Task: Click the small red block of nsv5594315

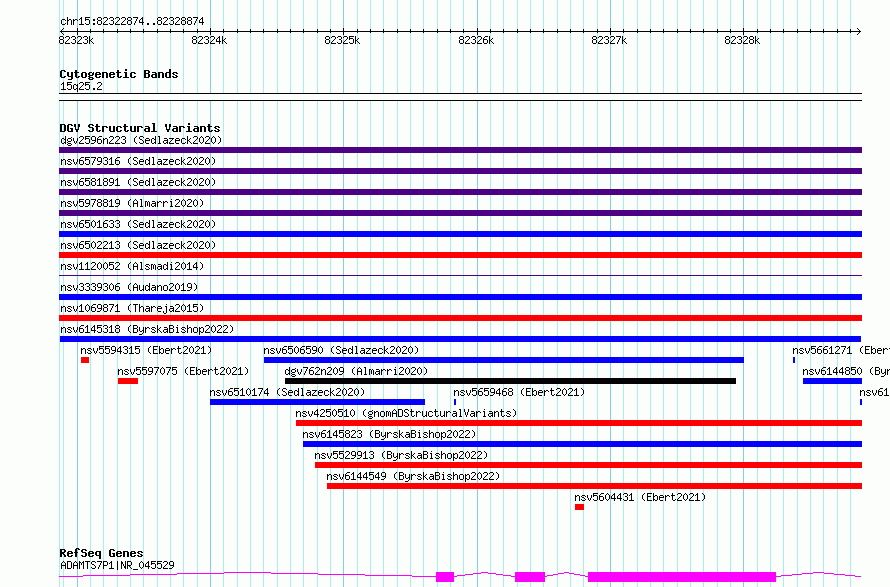Action: click(85, 360)
